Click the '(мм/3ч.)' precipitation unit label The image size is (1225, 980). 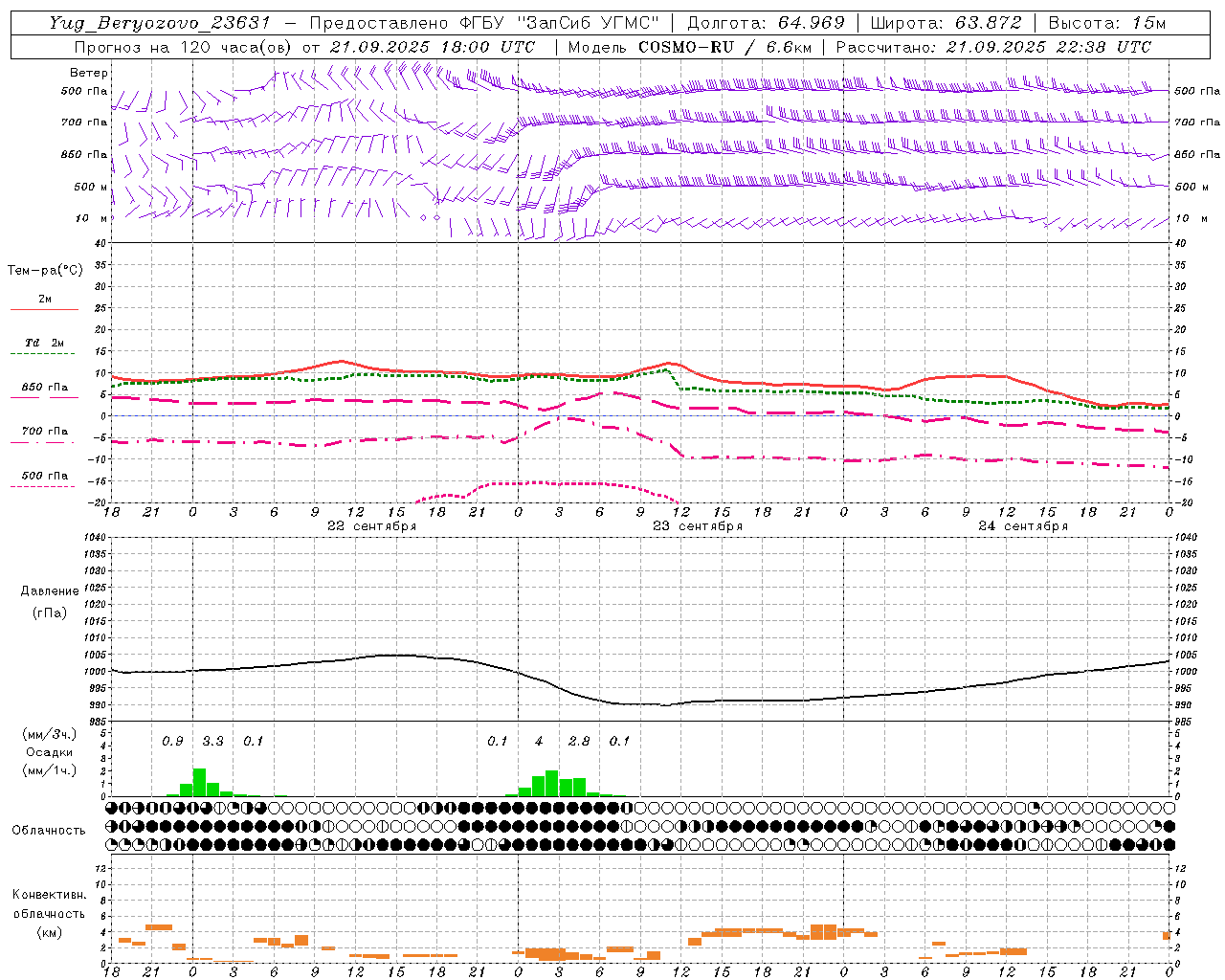click(50, 735)
